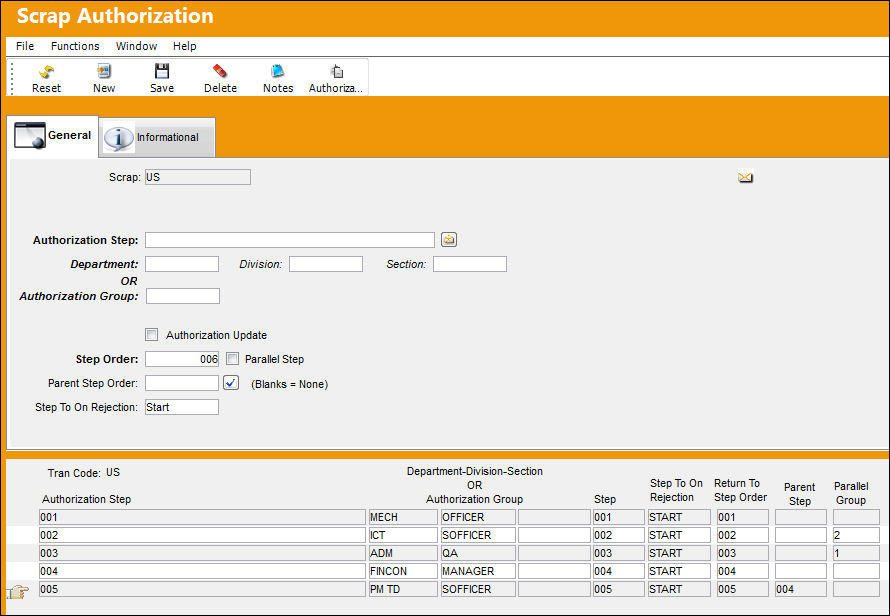The image size is (890, 616).
Task: Select authorization step row 004
Action: tap(202, 571)
